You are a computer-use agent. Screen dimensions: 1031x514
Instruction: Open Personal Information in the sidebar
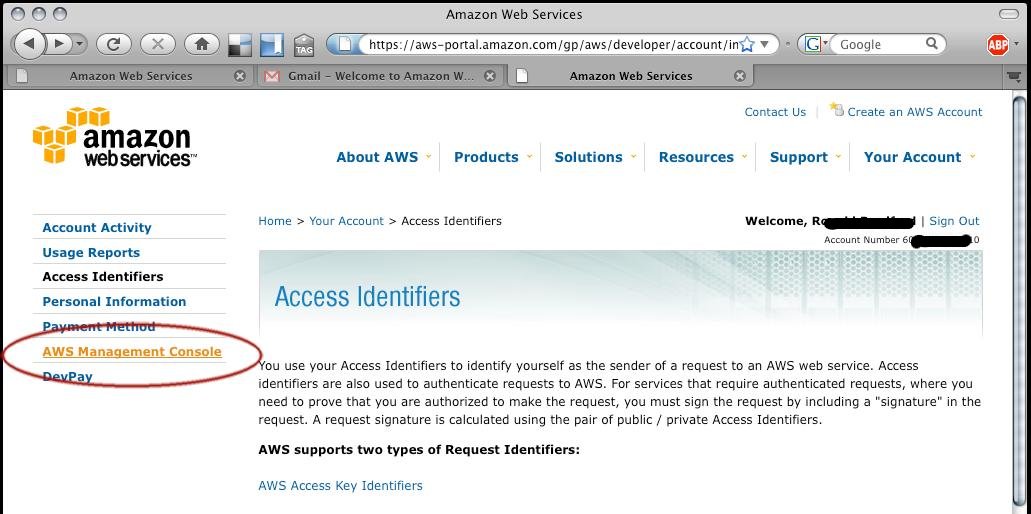[x=114, y=302]
